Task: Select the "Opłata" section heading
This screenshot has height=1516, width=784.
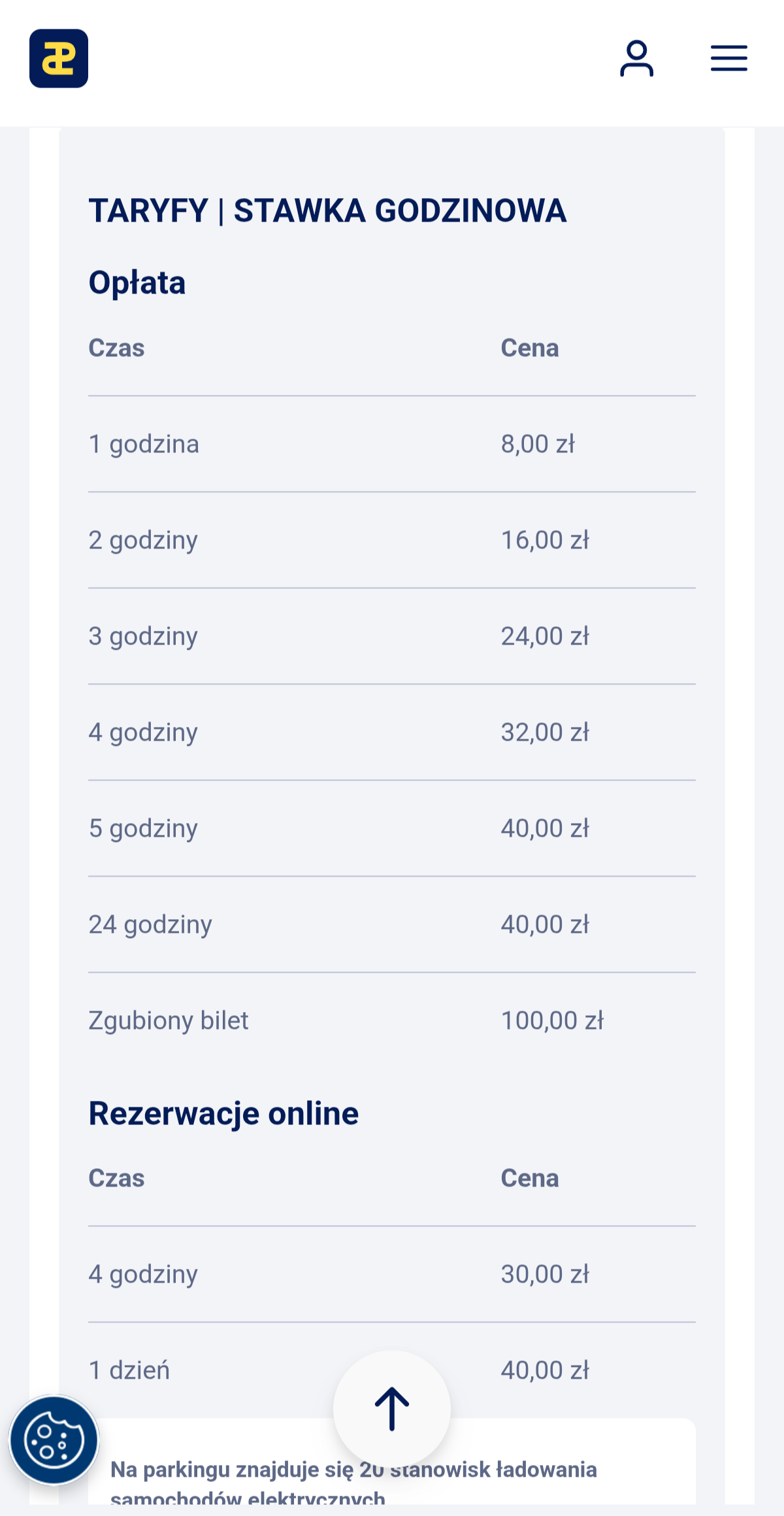Action: pyautogui.click(x=137, y=283)
